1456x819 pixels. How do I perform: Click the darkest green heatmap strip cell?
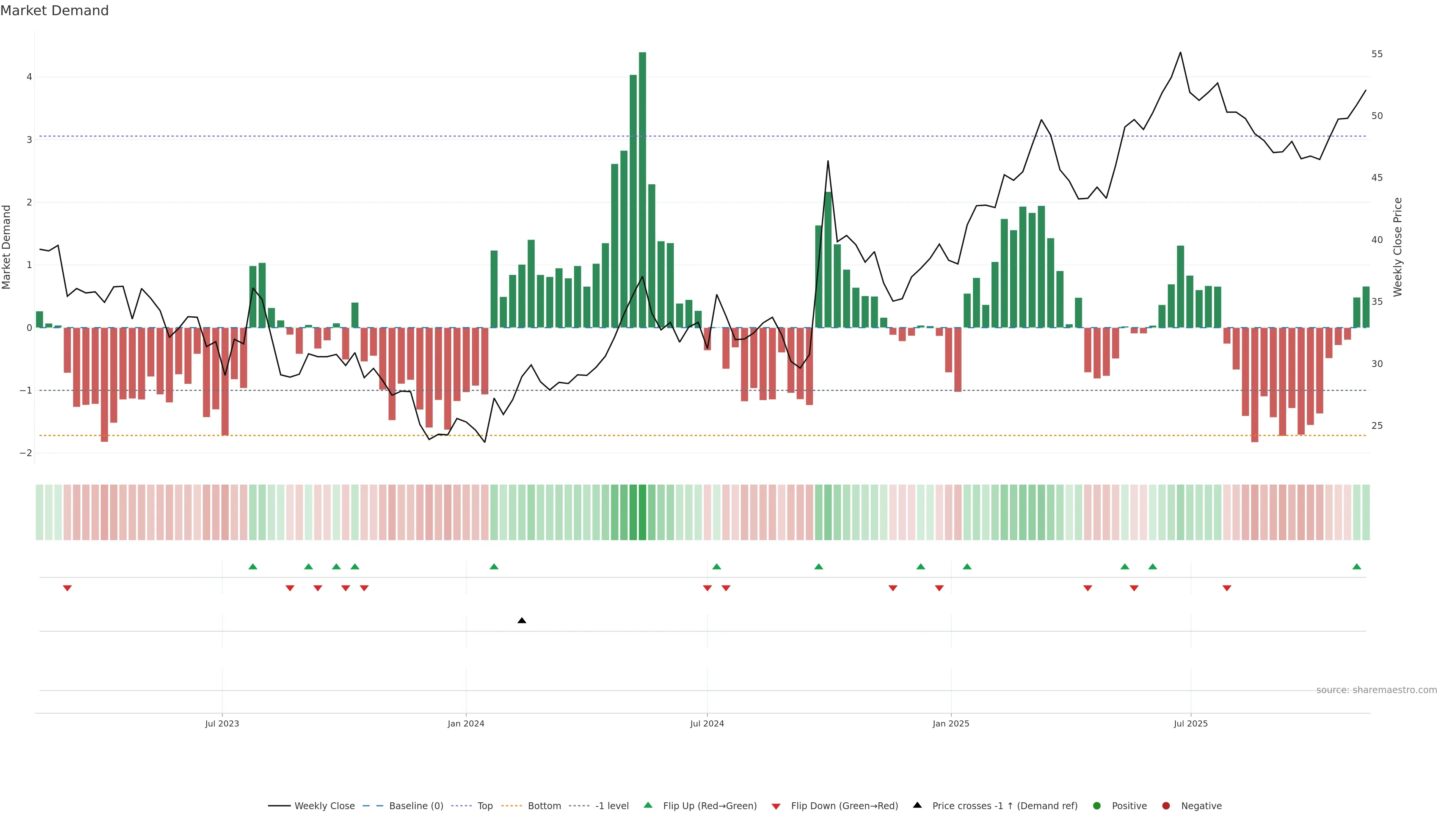(x=642, y=512)
